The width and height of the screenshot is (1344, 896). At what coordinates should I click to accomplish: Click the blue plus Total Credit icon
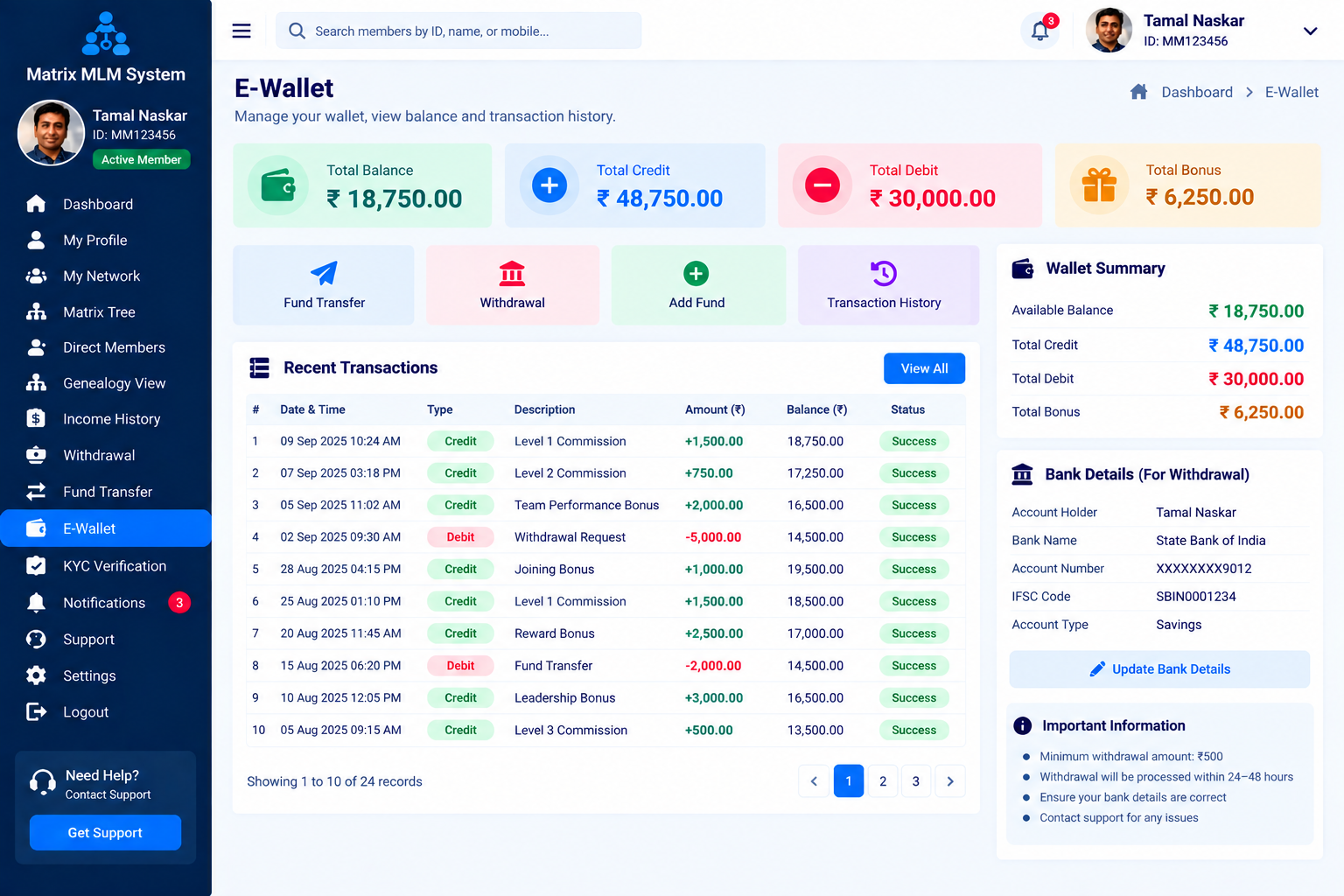tap(549, 185)
